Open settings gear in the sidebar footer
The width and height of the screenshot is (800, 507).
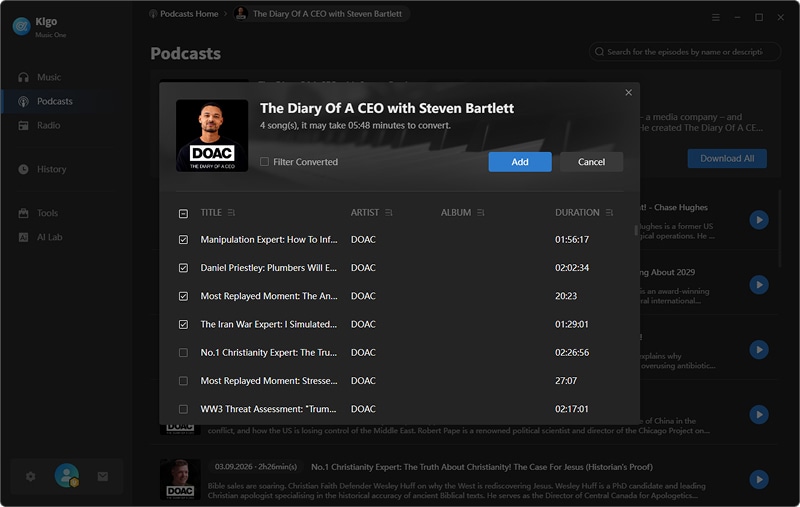click(x=31, y=476)
